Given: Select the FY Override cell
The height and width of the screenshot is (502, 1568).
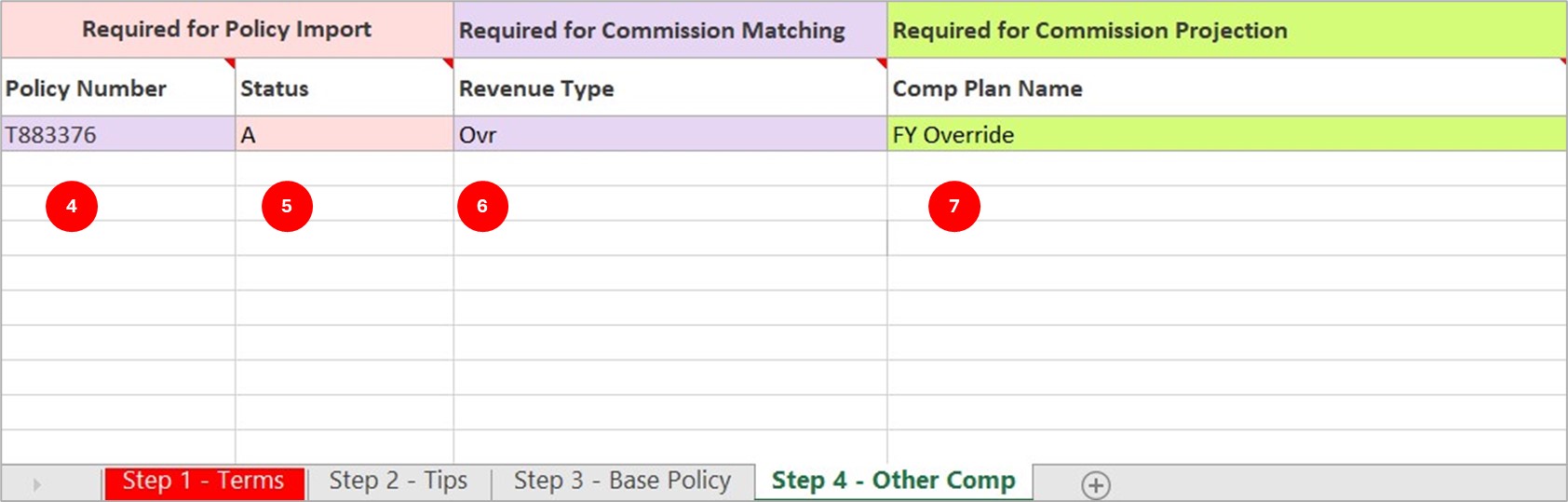Looking at the screenshot, I should coord(1227,134).
